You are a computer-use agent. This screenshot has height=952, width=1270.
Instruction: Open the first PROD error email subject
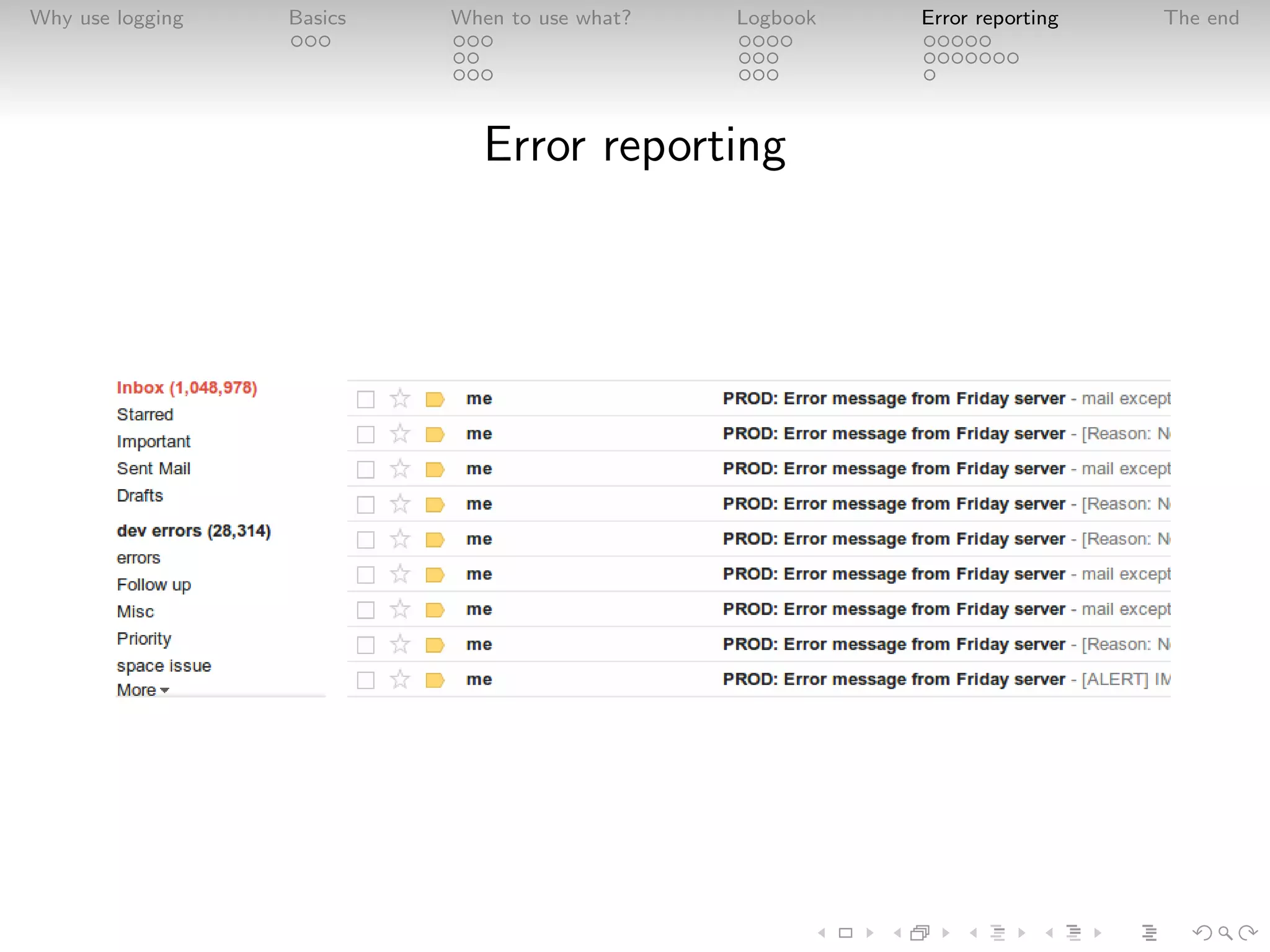(x=894, y=399)
